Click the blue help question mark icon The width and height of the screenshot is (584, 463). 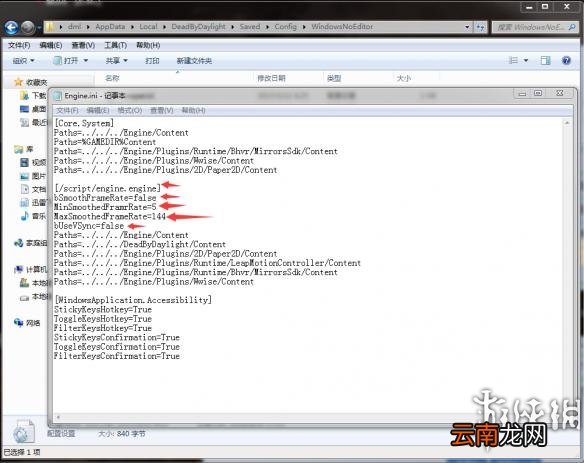(x=566, y=60)
